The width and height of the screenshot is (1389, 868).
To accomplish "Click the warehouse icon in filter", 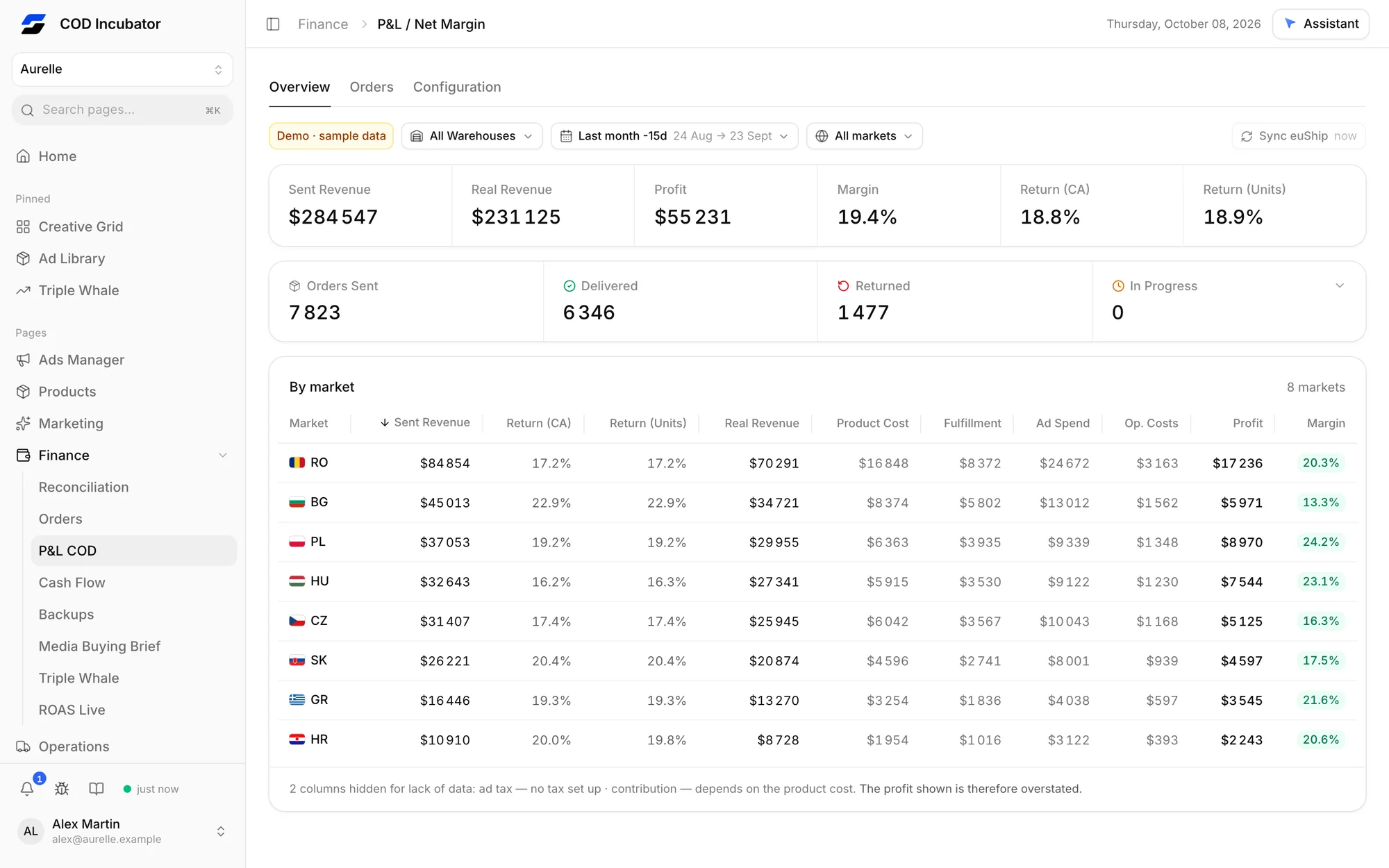I will (x=417, y=136).
